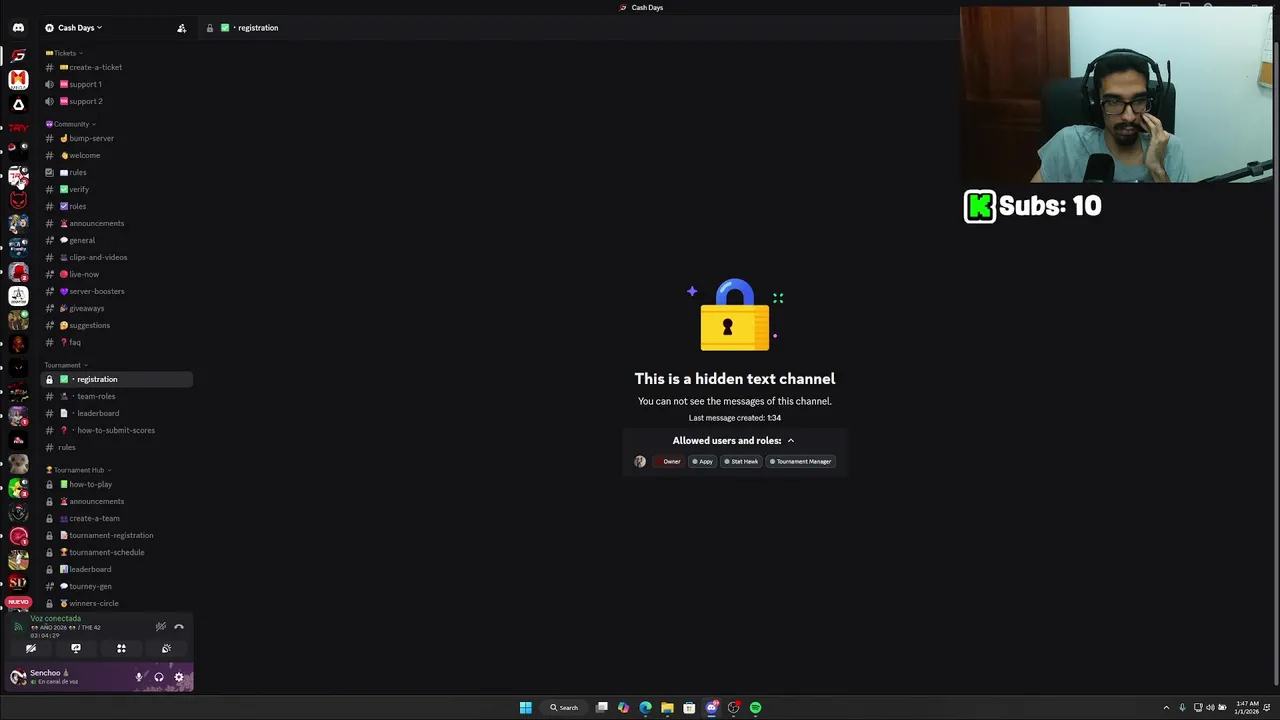Open the server-boosters channel
This screenshot has height=720, width=1280.
117,291
